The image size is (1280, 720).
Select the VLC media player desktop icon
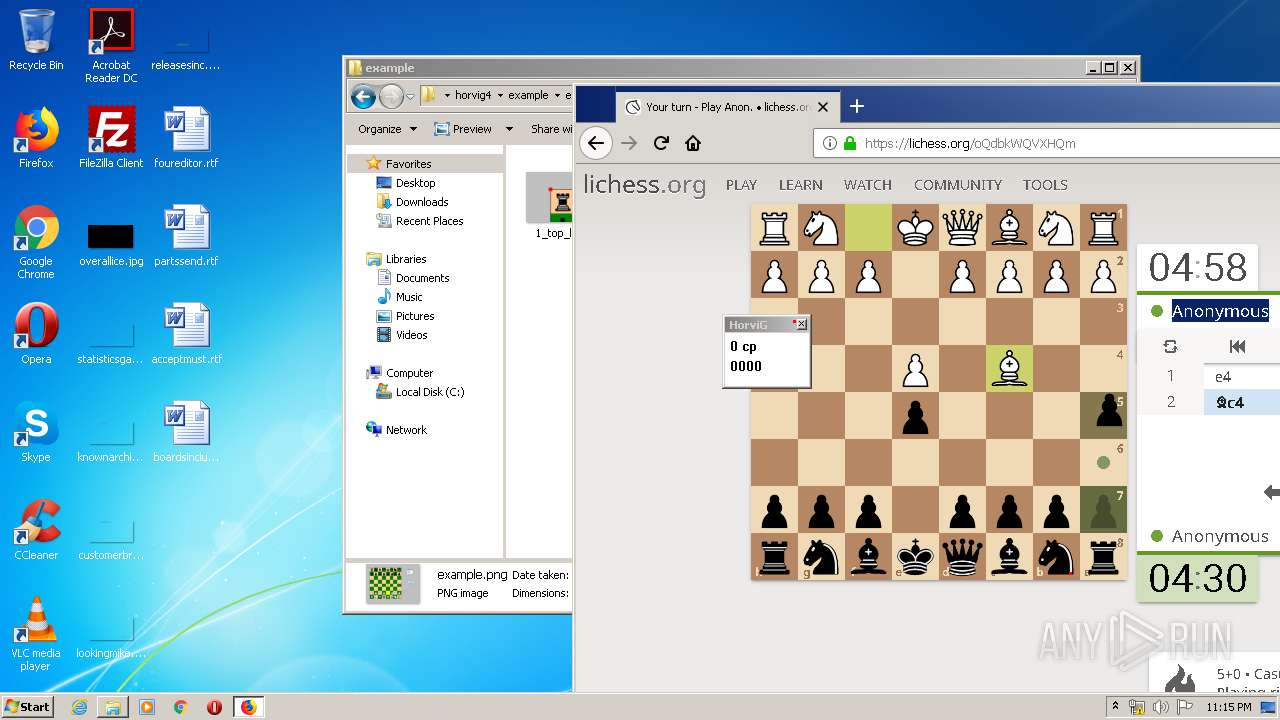[x=36, y=634]
